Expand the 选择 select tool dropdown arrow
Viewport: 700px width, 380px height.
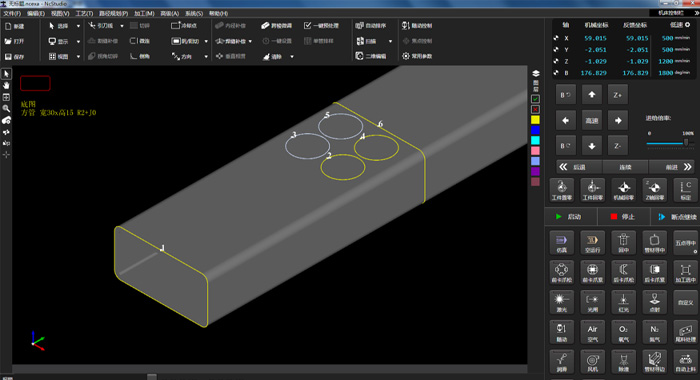[78, 26]
